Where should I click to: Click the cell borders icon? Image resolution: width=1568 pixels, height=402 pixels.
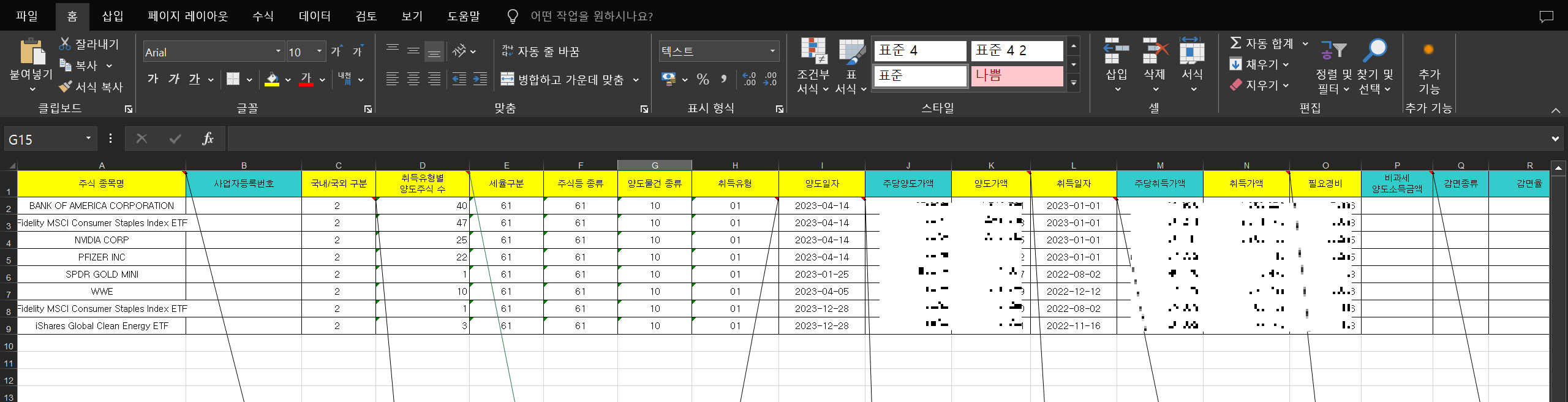coord(233,79)
